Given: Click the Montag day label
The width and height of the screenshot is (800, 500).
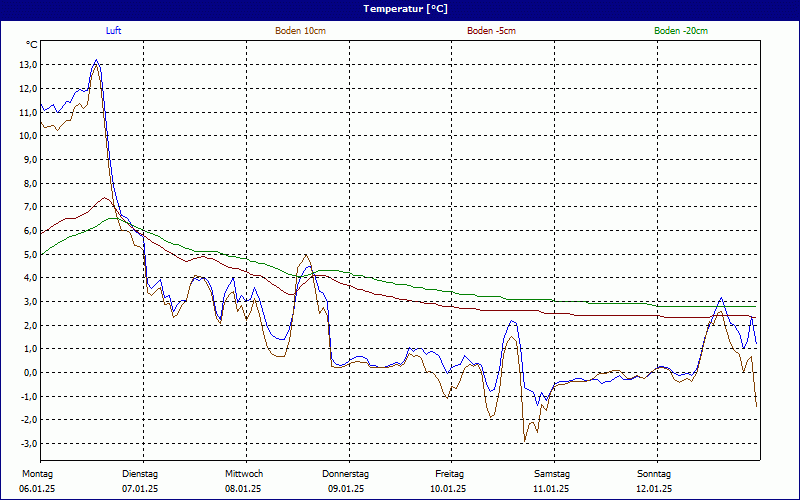Looking at the screenshot, I should 37,474.
